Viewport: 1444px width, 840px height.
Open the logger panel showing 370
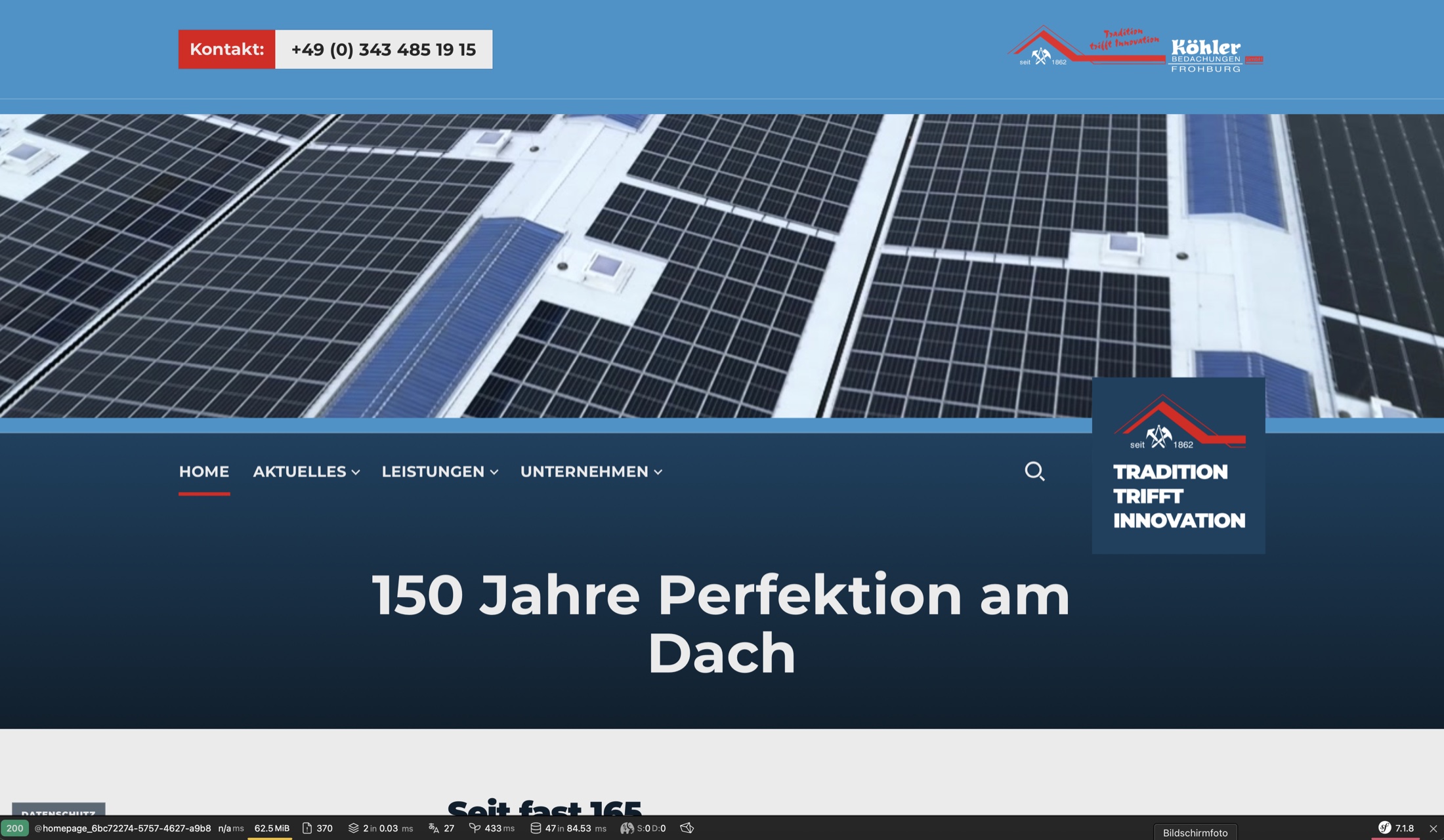[x=318, y=828]
